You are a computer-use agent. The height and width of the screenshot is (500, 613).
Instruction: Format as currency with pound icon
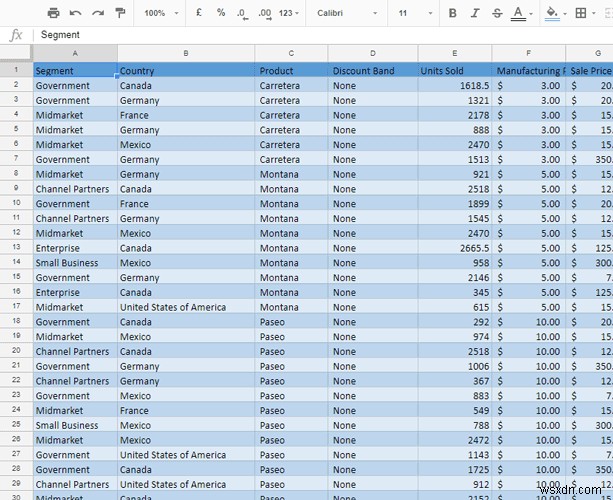coord(199,13)
